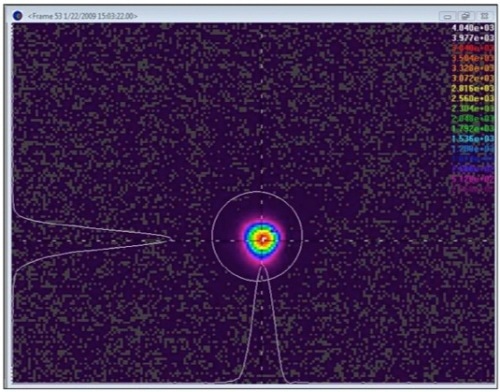
Task: Restore the Frame 53 window
Action: point(466,16)
